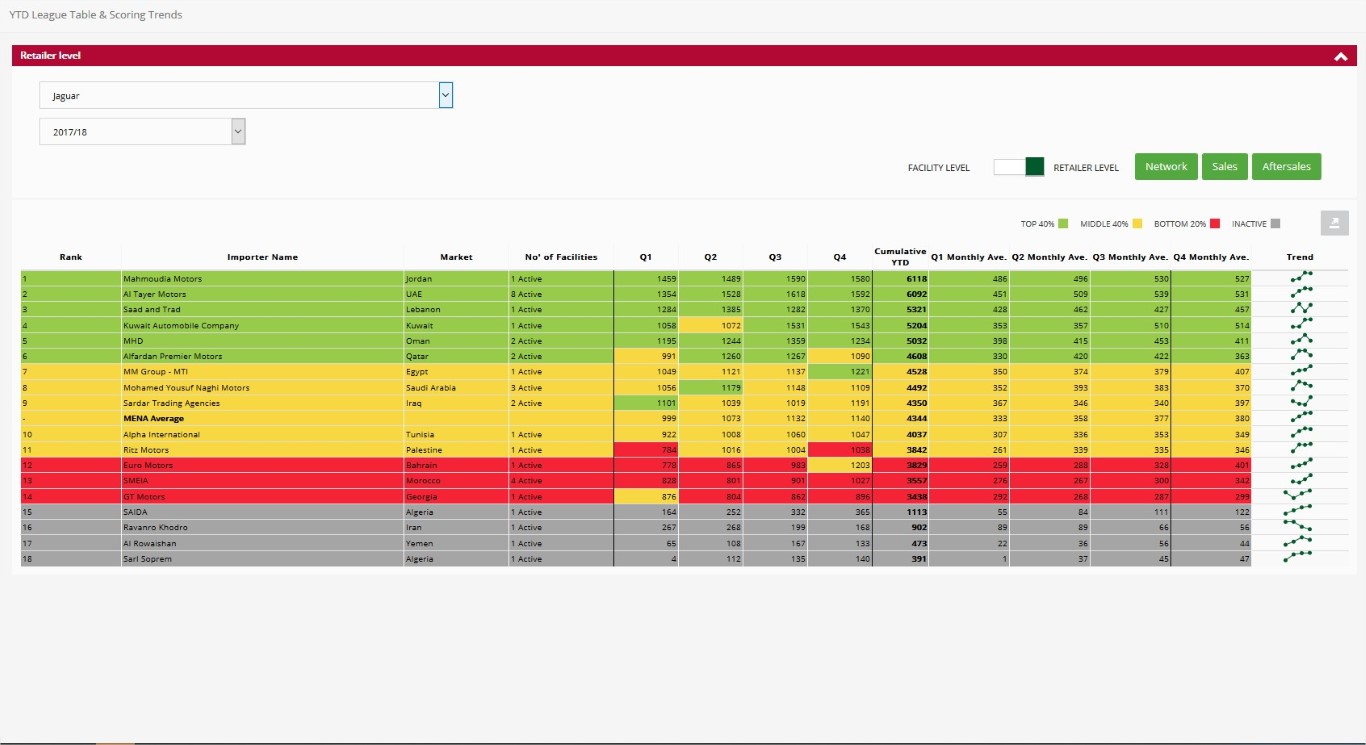
Task: Click the MENA Average trend sparkline
Action: pyautogui.click(x=1300, y=419)
